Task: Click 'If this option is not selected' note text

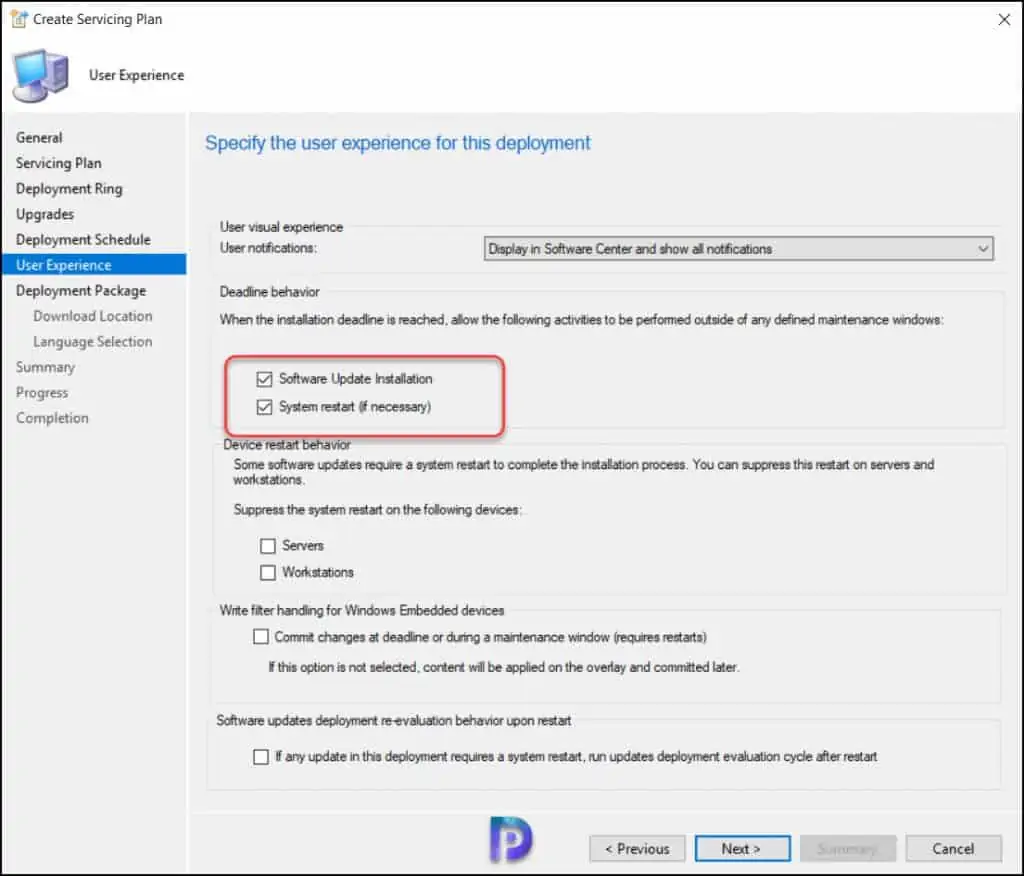Action: 504,667
